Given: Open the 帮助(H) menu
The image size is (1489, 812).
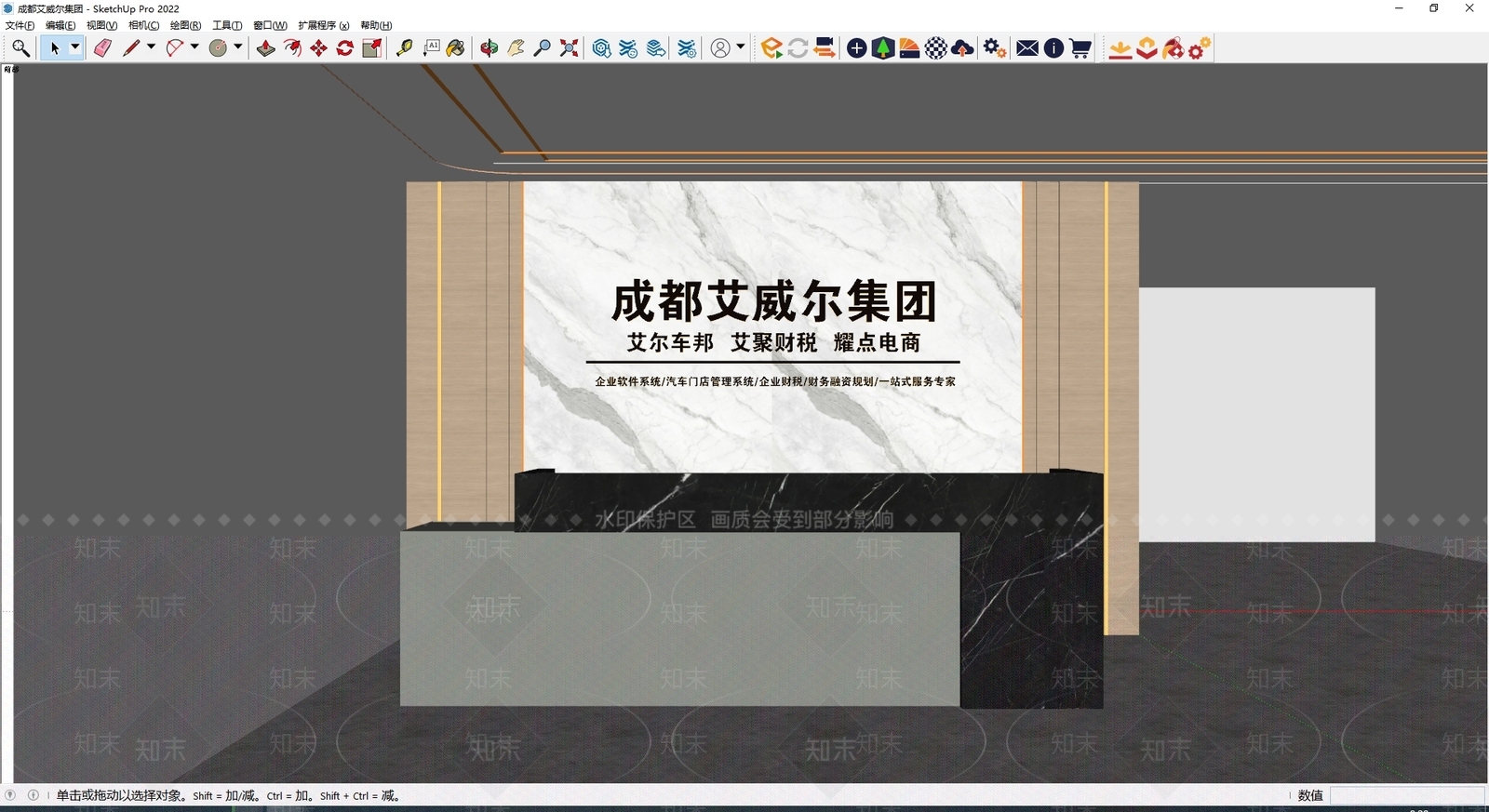Looking at the screenshot, I should point(376,25).
